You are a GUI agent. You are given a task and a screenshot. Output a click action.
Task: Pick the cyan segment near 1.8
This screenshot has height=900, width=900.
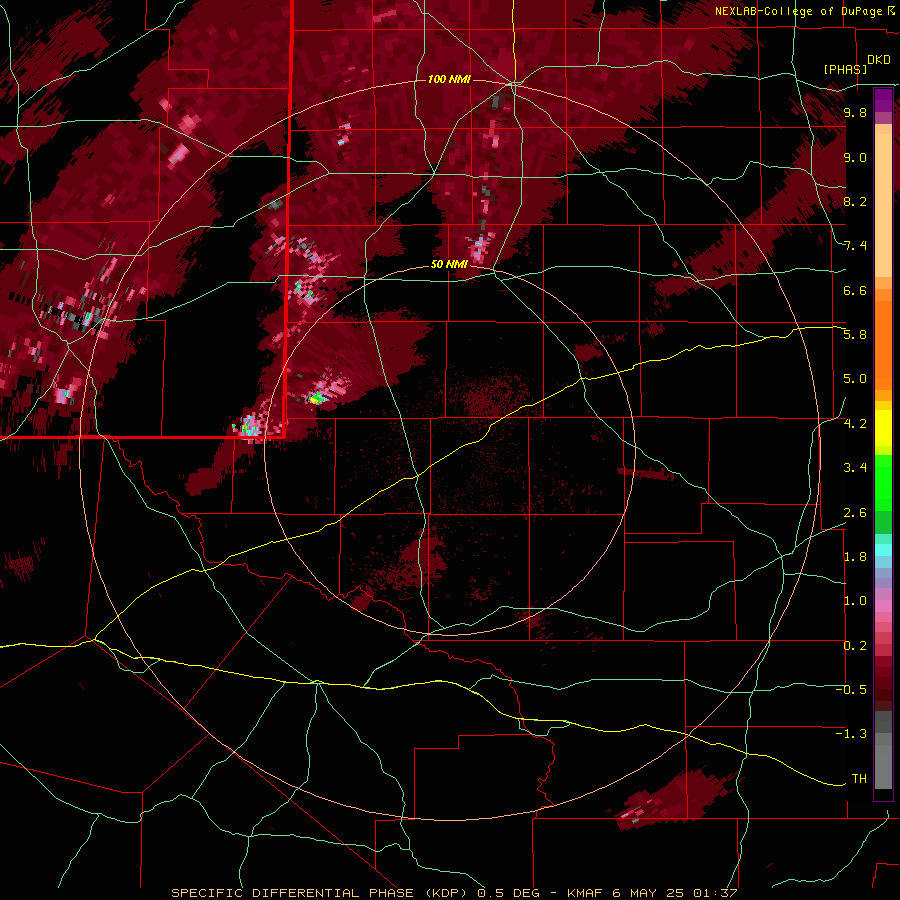[883, 550]
